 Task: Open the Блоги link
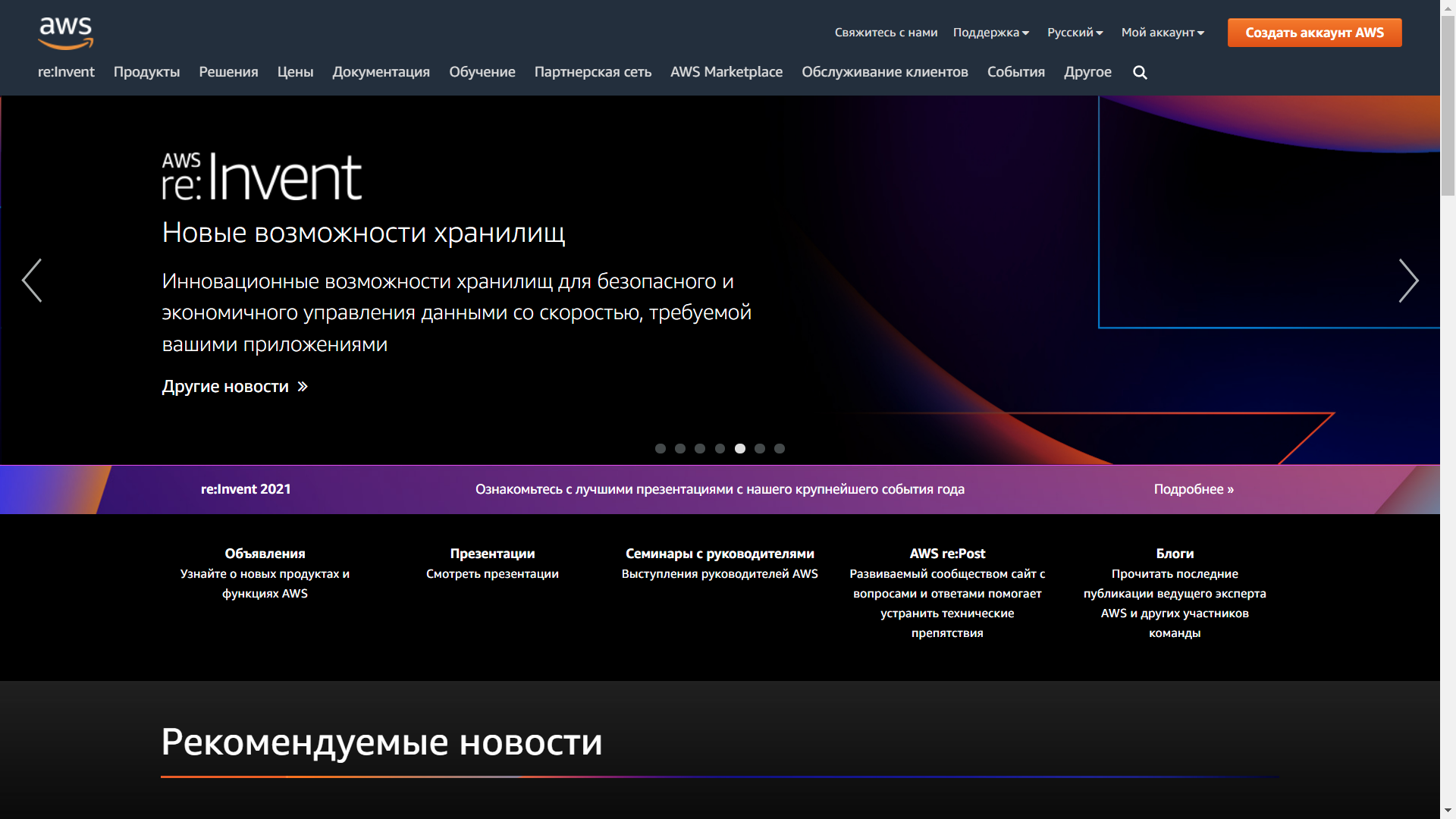click(x=1175, y=554)
